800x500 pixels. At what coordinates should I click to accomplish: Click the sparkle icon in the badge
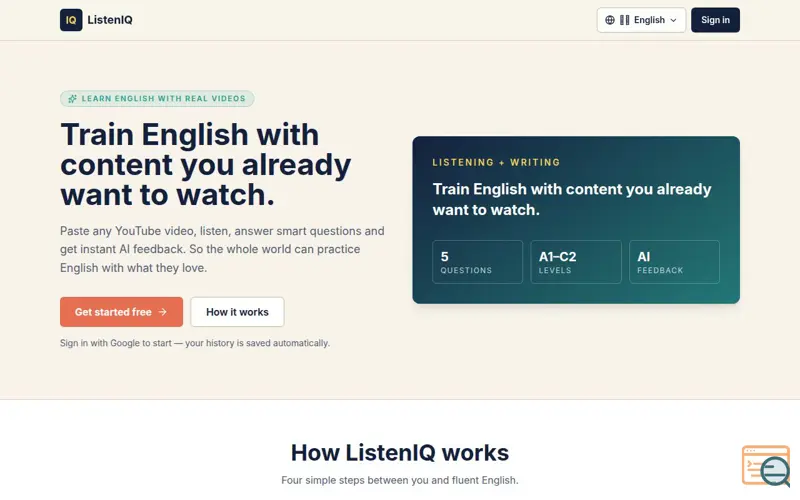point(72,98)
